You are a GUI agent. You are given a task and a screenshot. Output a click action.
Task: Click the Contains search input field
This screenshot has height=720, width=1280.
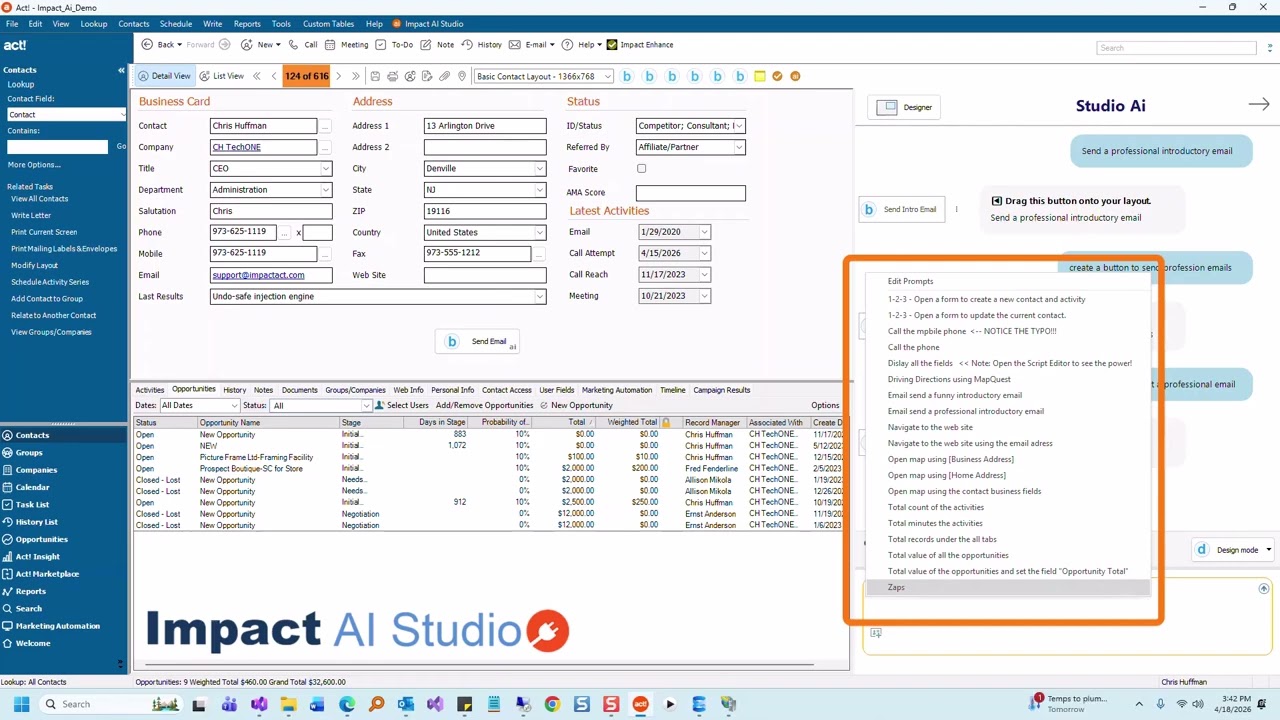(x=57, y=147)
